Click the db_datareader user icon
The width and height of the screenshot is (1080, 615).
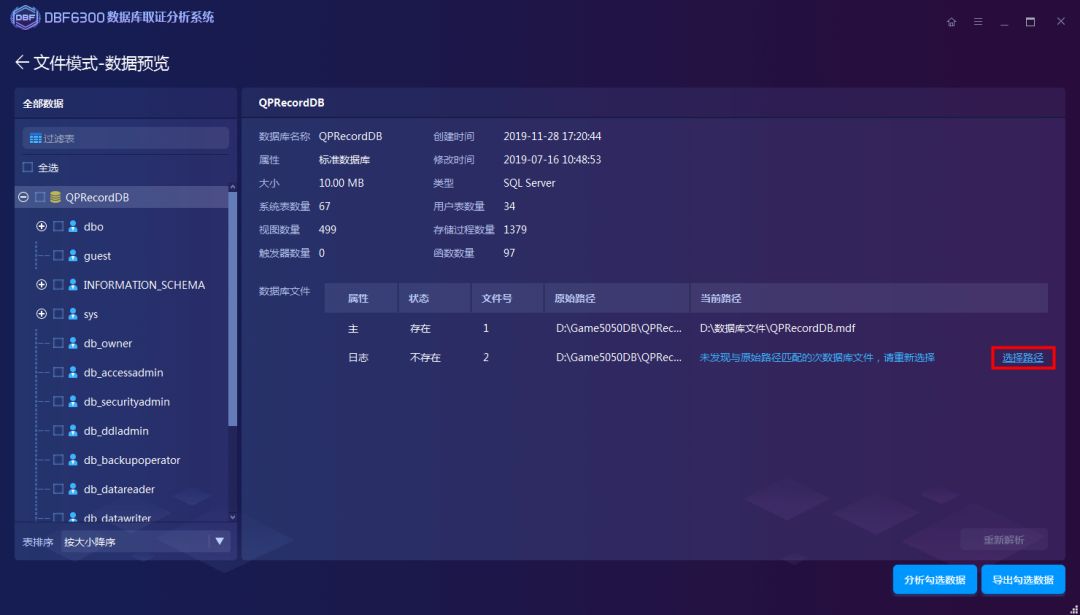73,489
